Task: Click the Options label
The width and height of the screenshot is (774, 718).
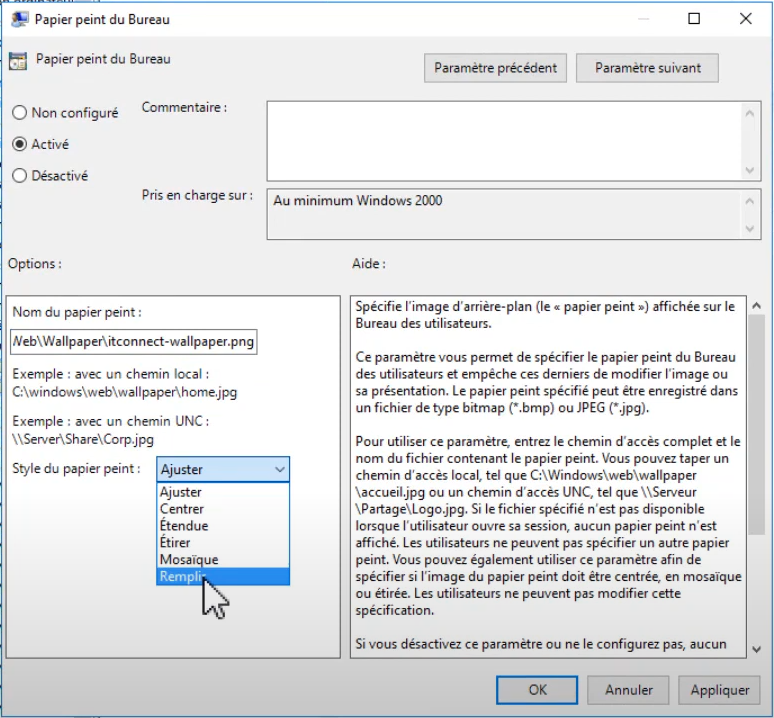Action: coord(35,264)
